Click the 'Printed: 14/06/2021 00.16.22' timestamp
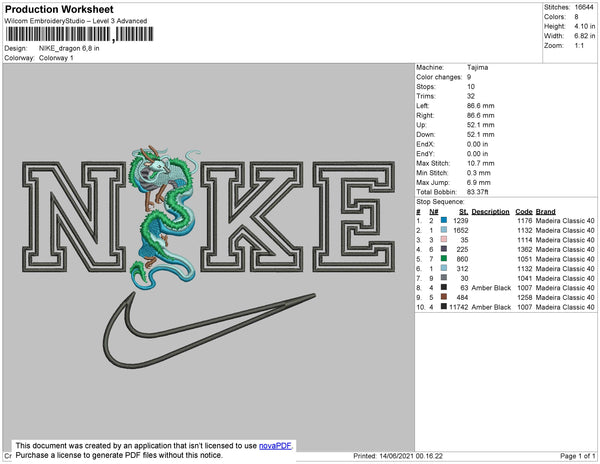Viewport: 600px width, 464px height. (398, 456)
